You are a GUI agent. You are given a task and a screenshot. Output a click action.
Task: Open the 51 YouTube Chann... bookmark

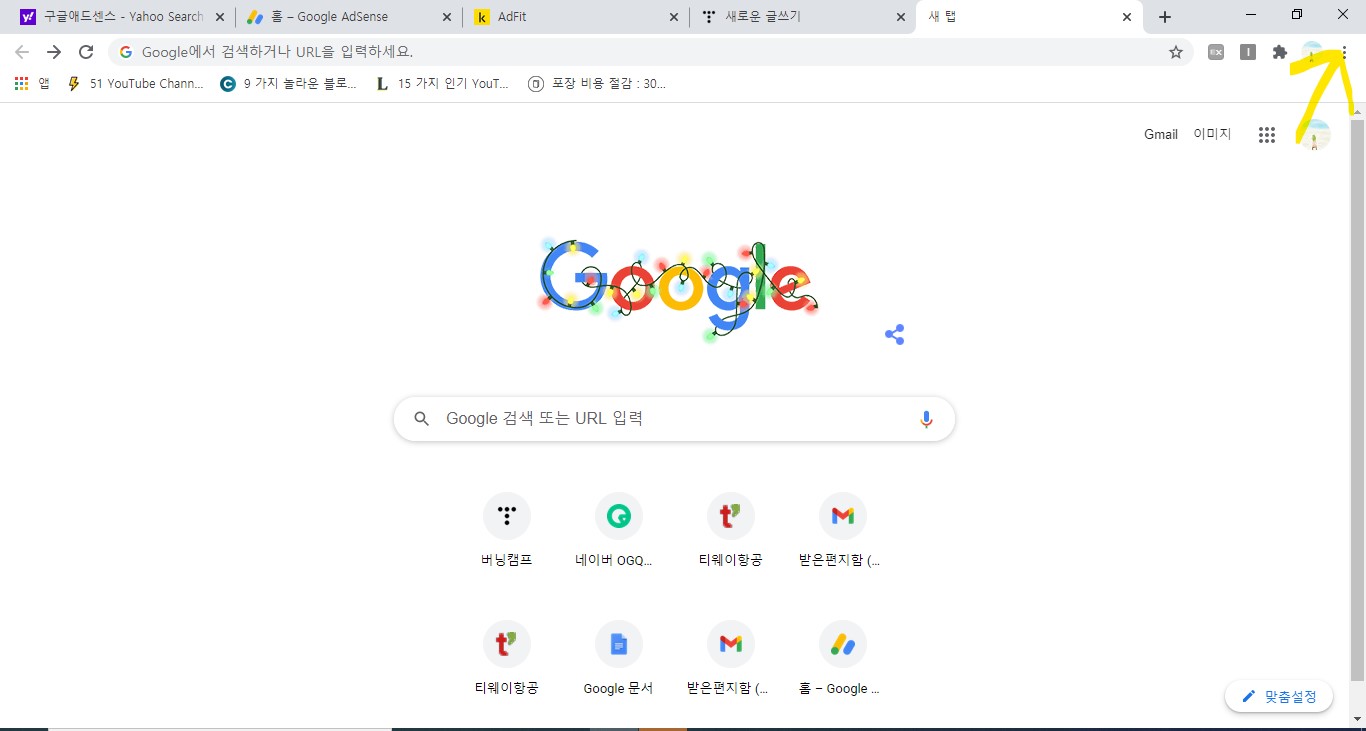tap(135, 84)
